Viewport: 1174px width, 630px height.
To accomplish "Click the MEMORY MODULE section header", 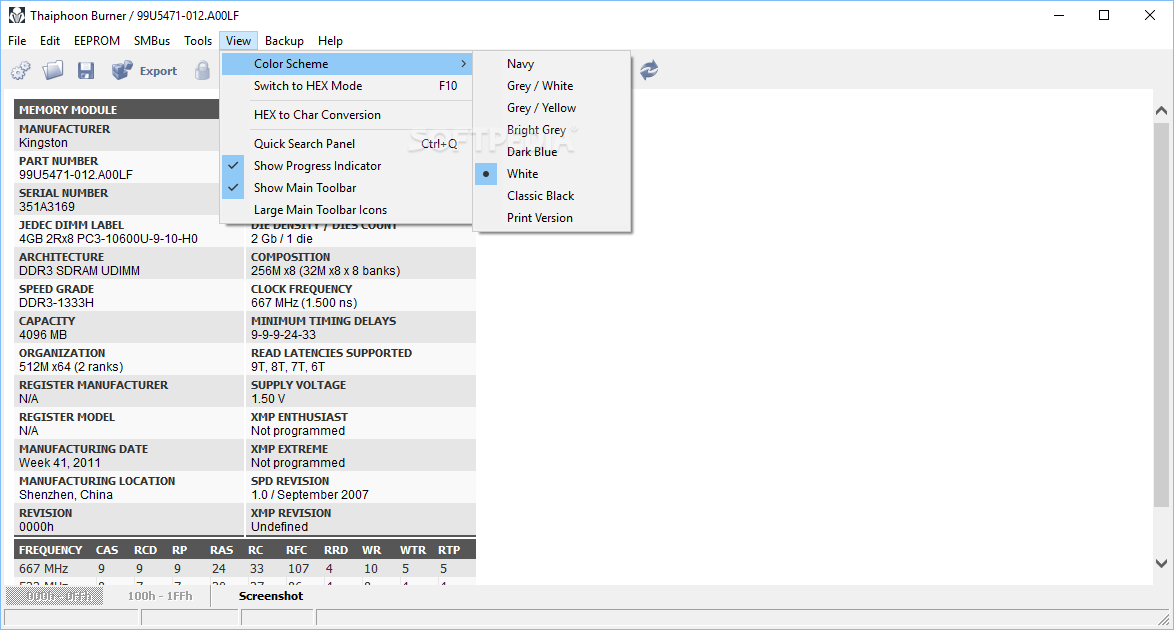I will [116, 109].
